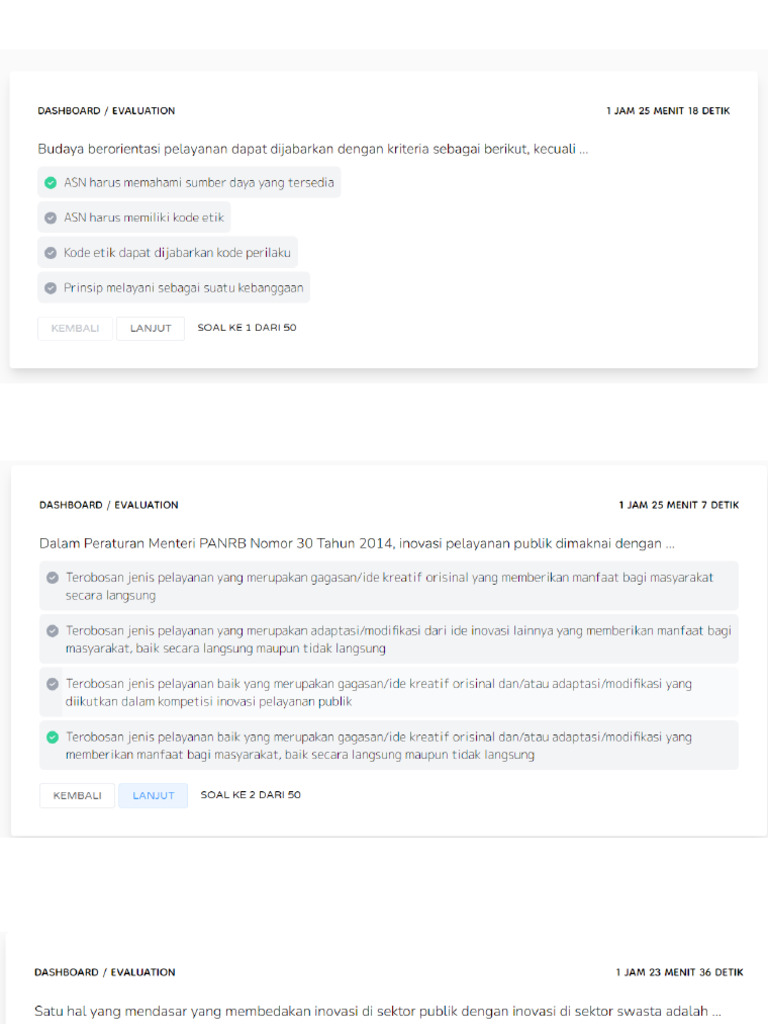
Task: Click the '1 JAM 25 MENIT 18 DETIK' timer
Action: click(x=667, y=111)
